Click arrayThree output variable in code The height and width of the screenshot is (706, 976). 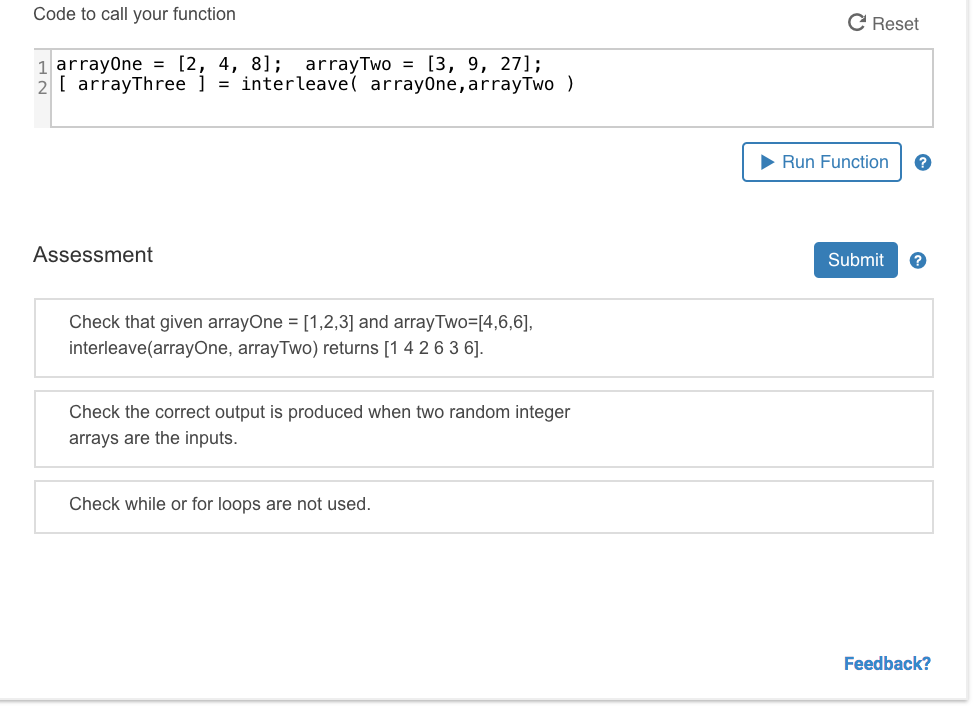pos(132,85)
